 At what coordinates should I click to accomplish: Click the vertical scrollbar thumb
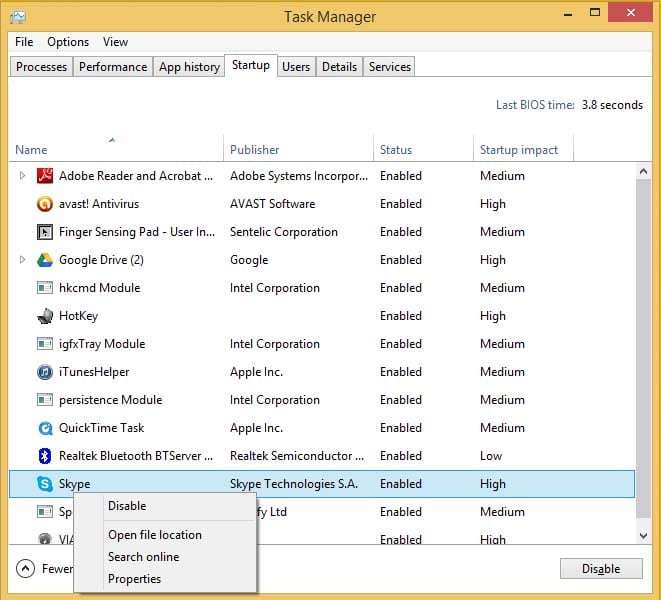coord(643,348)
